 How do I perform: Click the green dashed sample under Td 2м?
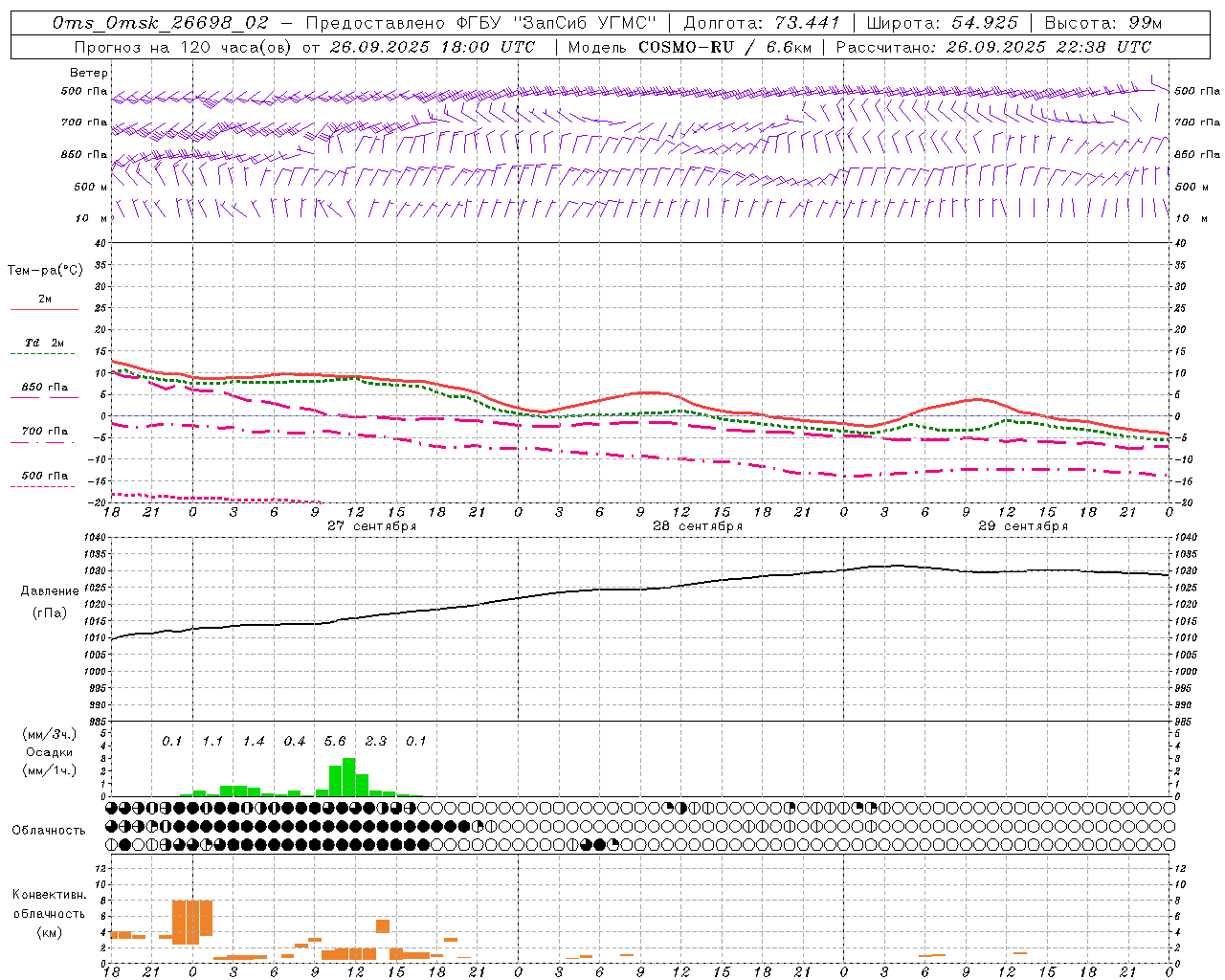tap(43, 354)
